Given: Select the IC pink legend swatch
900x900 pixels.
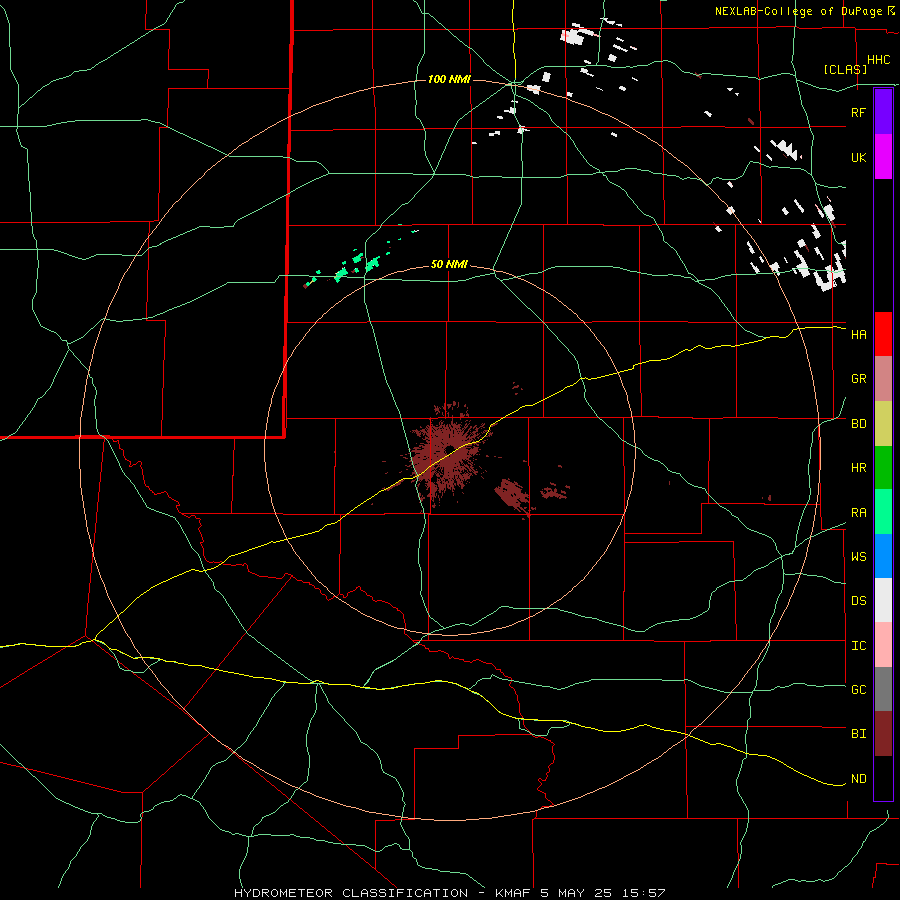Looking at the screenshot, I should [x=883, y=645].
